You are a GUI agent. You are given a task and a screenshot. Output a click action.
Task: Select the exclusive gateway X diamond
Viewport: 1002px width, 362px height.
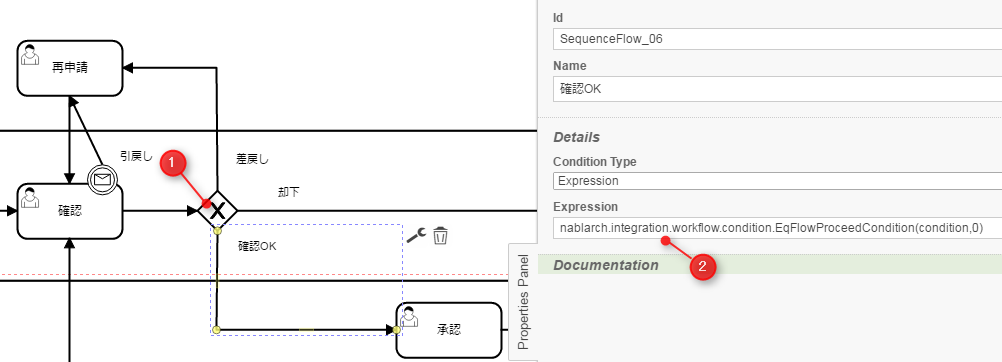click(x=217, y=209)
